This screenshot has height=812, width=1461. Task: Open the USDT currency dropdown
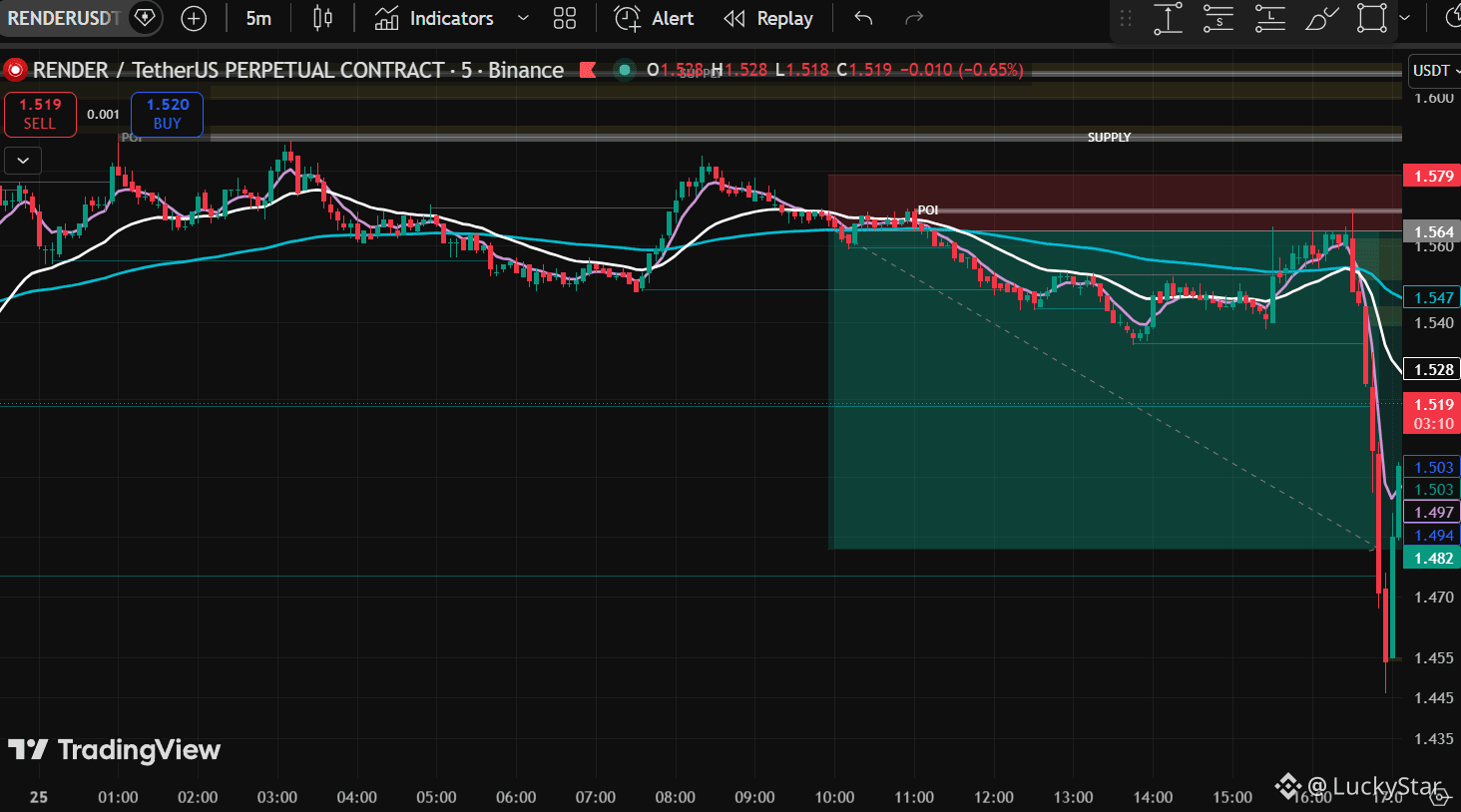(1433, 70)
